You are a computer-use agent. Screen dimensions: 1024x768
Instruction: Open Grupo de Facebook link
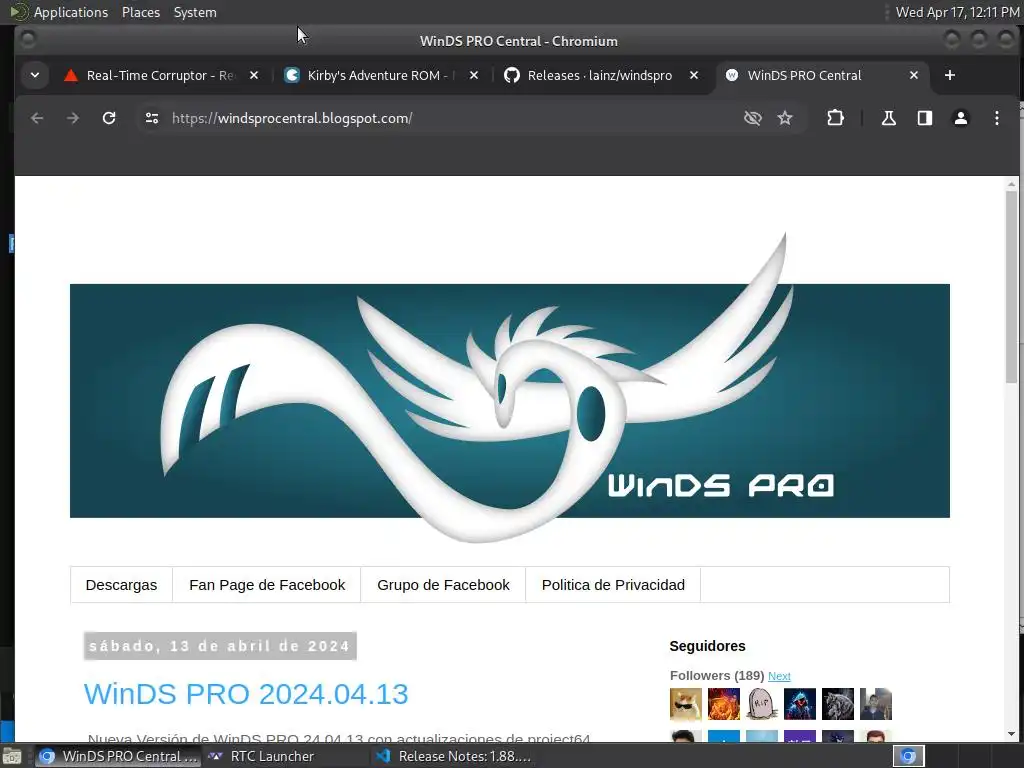tap(443, 584)
